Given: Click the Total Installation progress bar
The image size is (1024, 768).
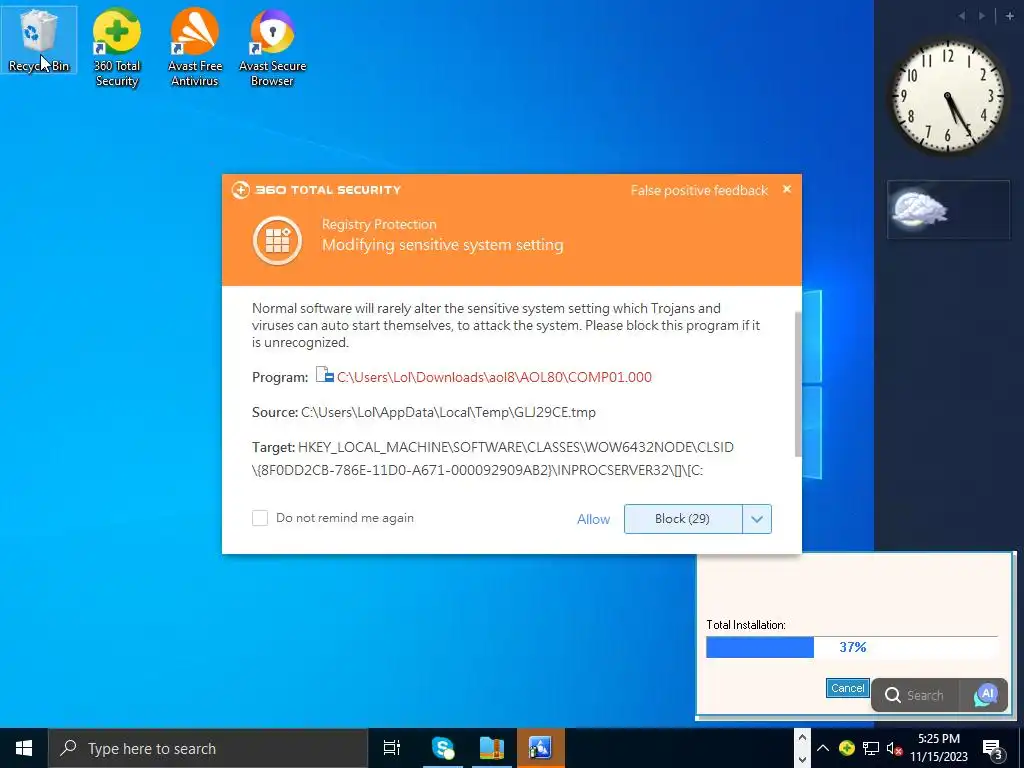Looking at the screenshot, I should click(852, 647).
